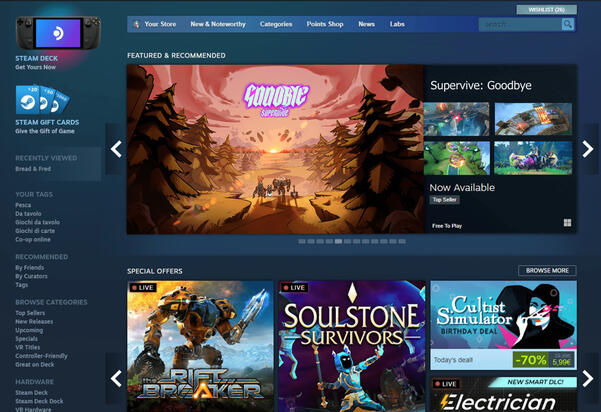The height and width of the screenshot is (412, 601).
Task: View bottom-left Supervive screenshot thumbnail
Action: tap(456, 158)
